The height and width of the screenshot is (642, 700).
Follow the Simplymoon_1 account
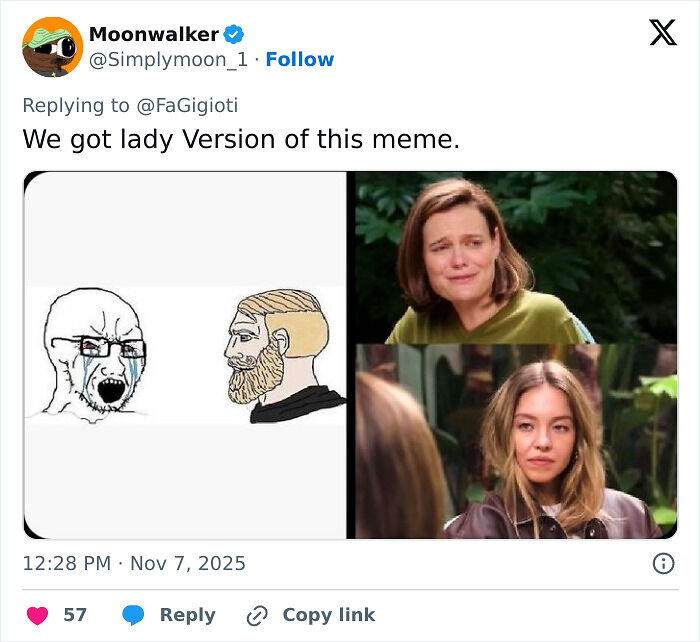click(300, 60)
